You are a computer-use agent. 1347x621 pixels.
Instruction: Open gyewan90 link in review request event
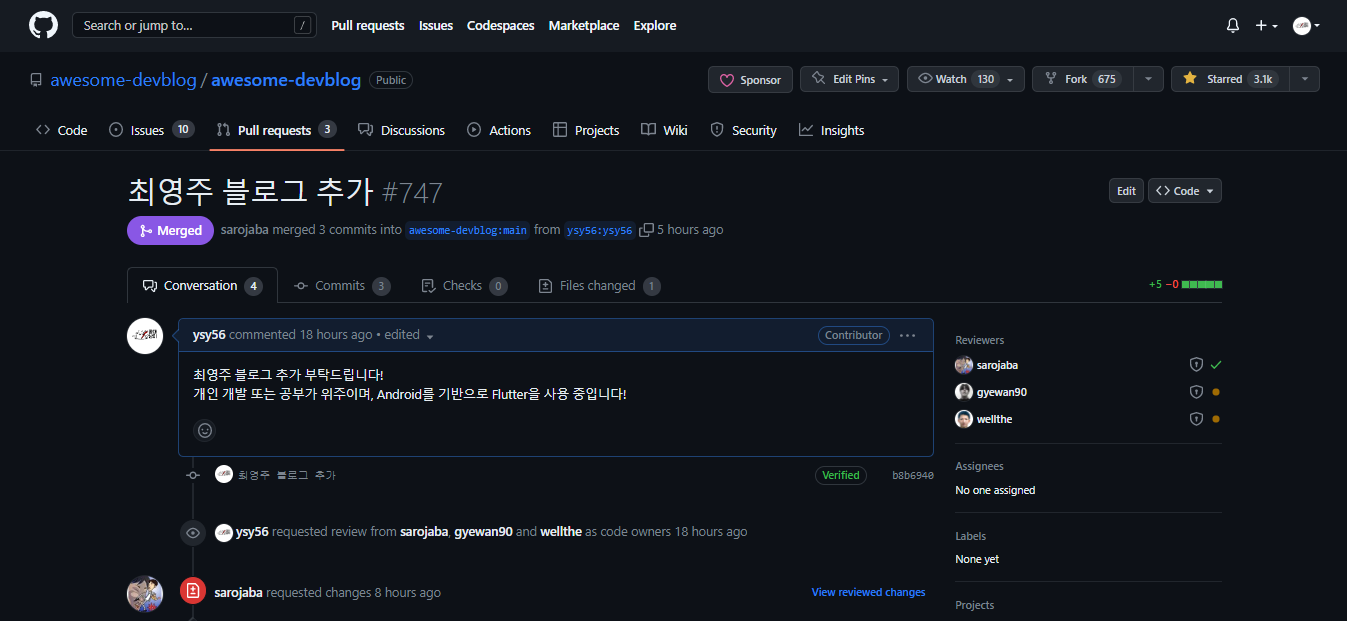[x=484, y=532]
